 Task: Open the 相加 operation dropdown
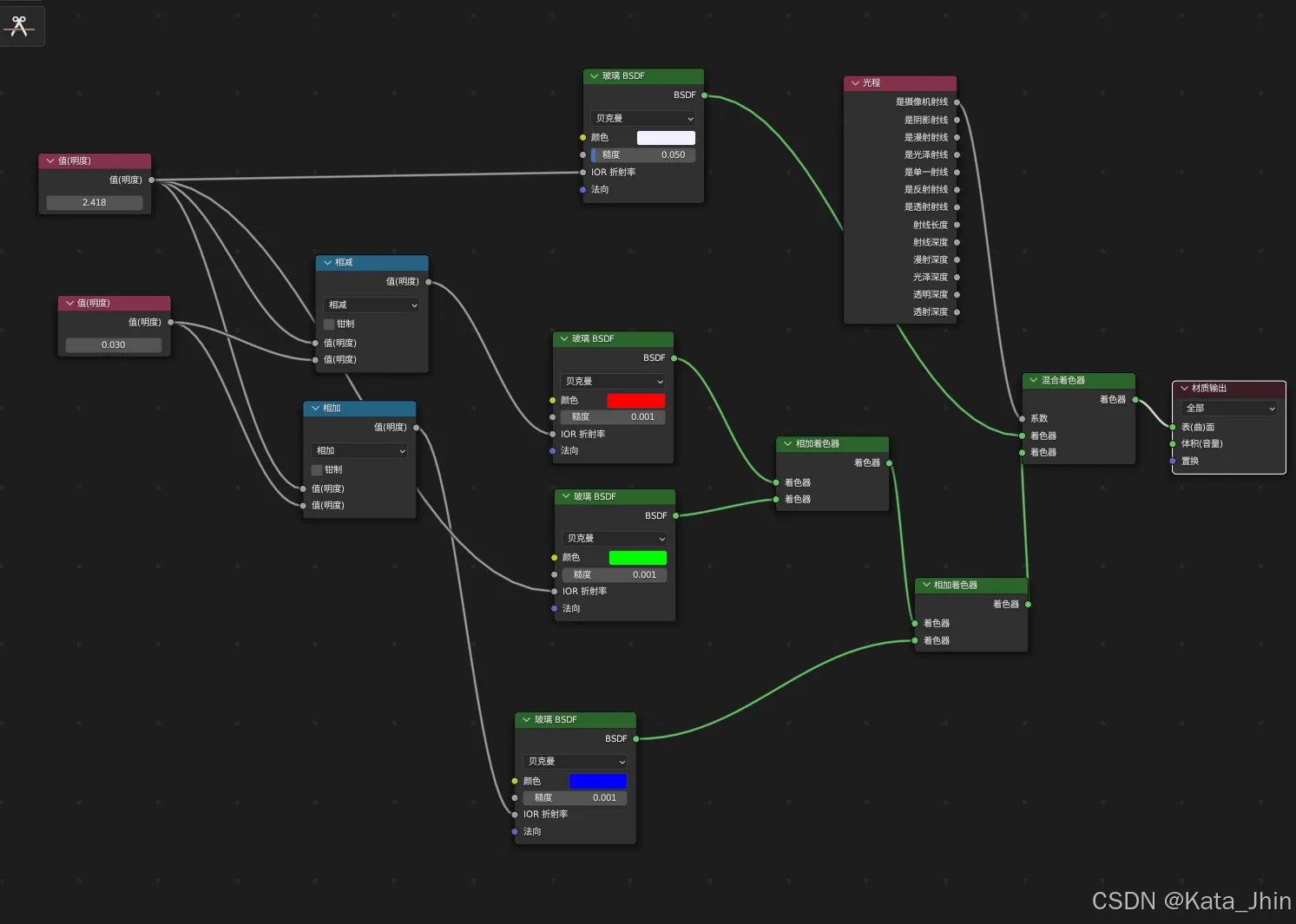click(x=359, y=451)
